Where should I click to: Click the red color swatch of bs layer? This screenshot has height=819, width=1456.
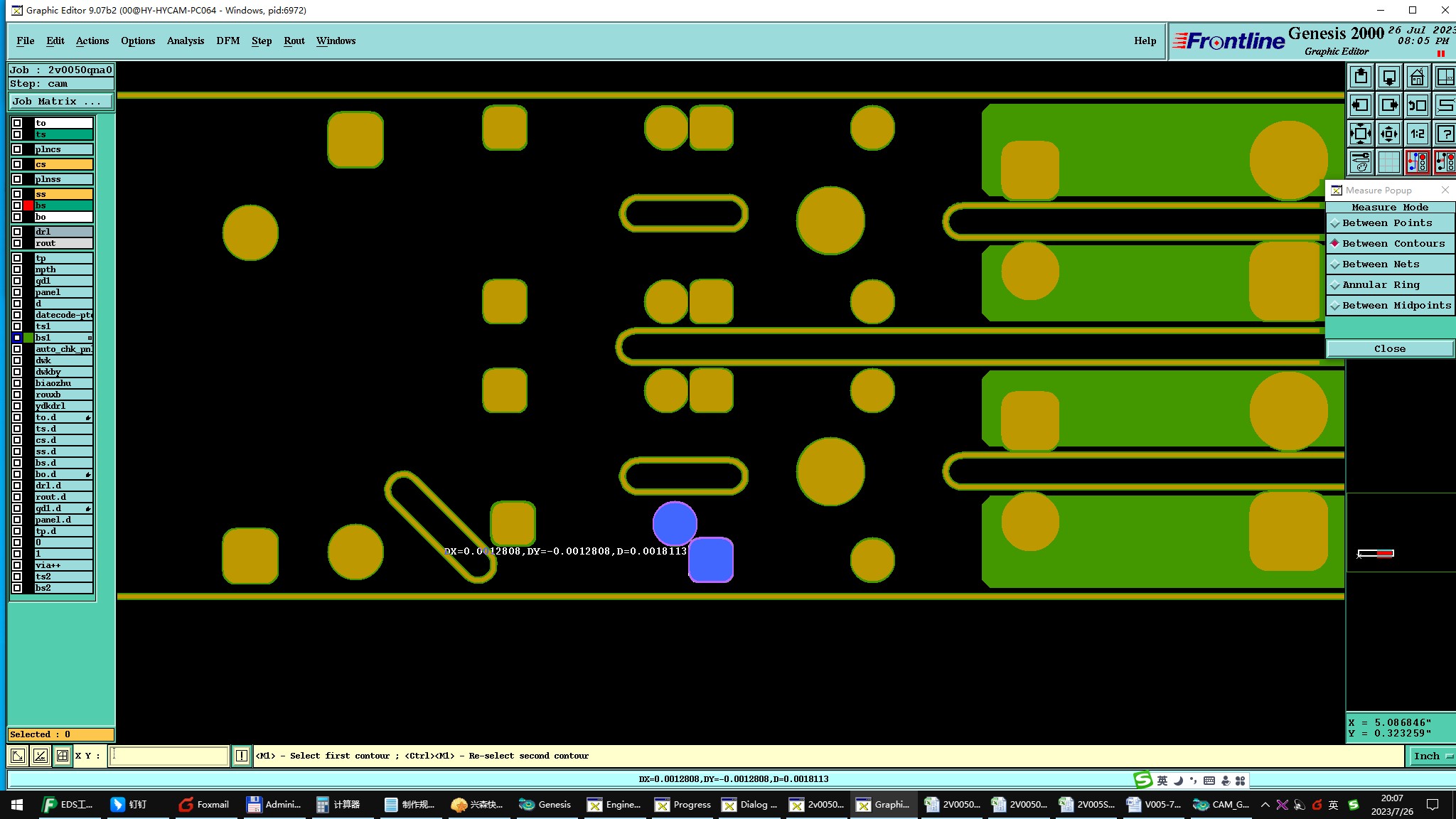(28, 205)
